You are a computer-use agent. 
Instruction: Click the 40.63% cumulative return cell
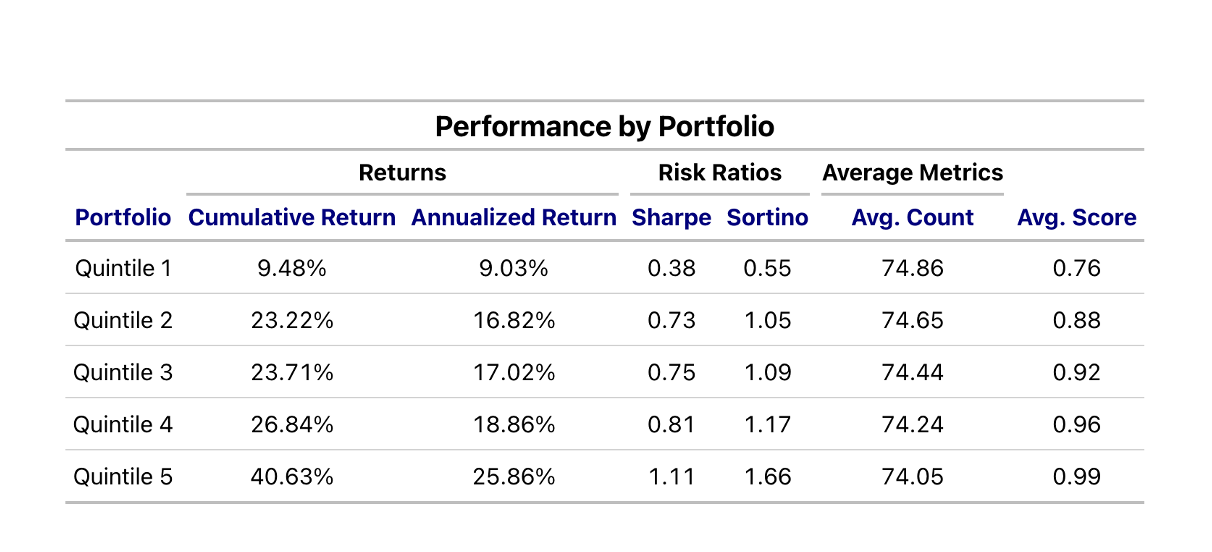292,476
